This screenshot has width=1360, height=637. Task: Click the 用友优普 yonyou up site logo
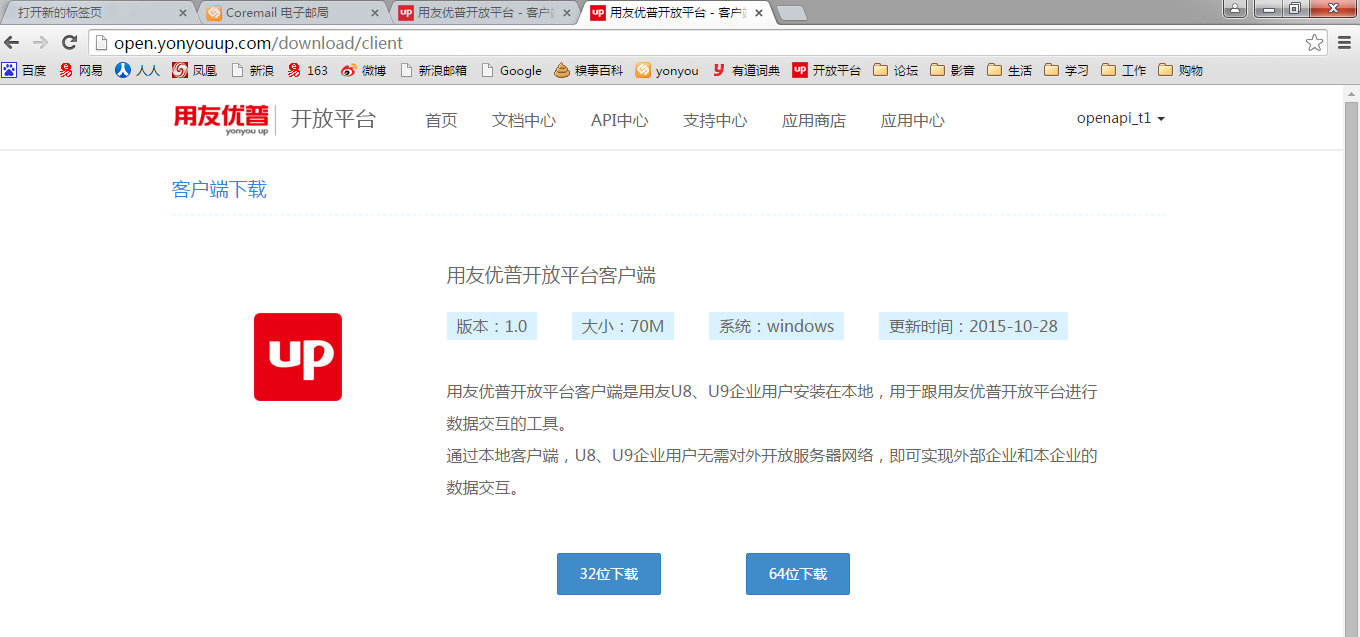click(222, 119)
